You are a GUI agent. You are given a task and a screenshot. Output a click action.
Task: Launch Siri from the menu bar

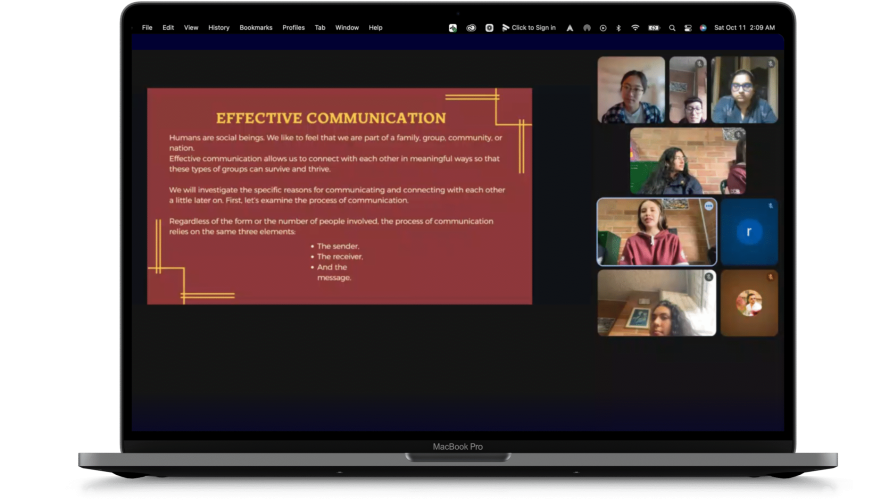703,28
